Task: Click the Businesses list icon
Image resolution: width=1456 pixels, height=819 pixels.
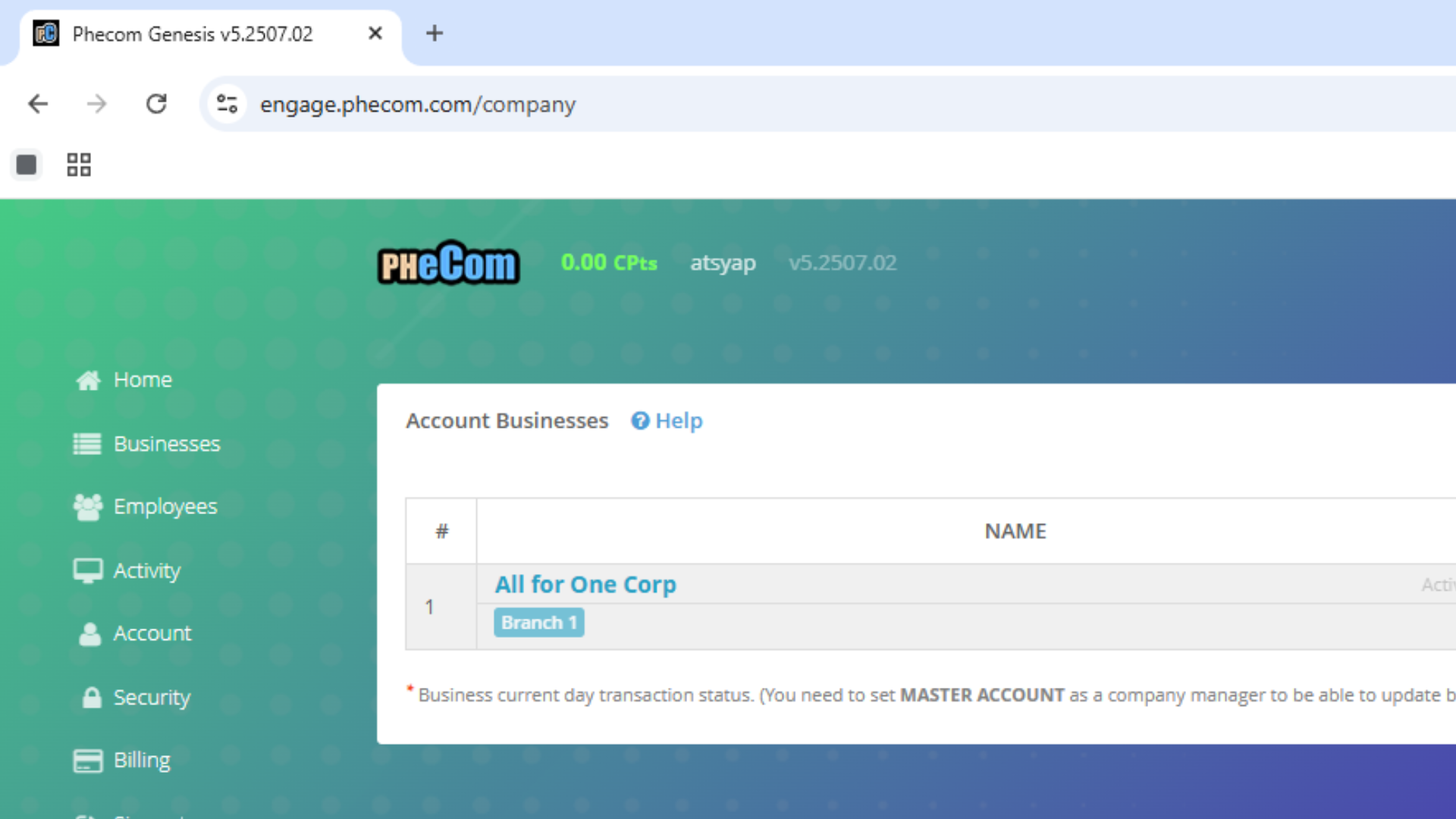Action: pos(87,444)
